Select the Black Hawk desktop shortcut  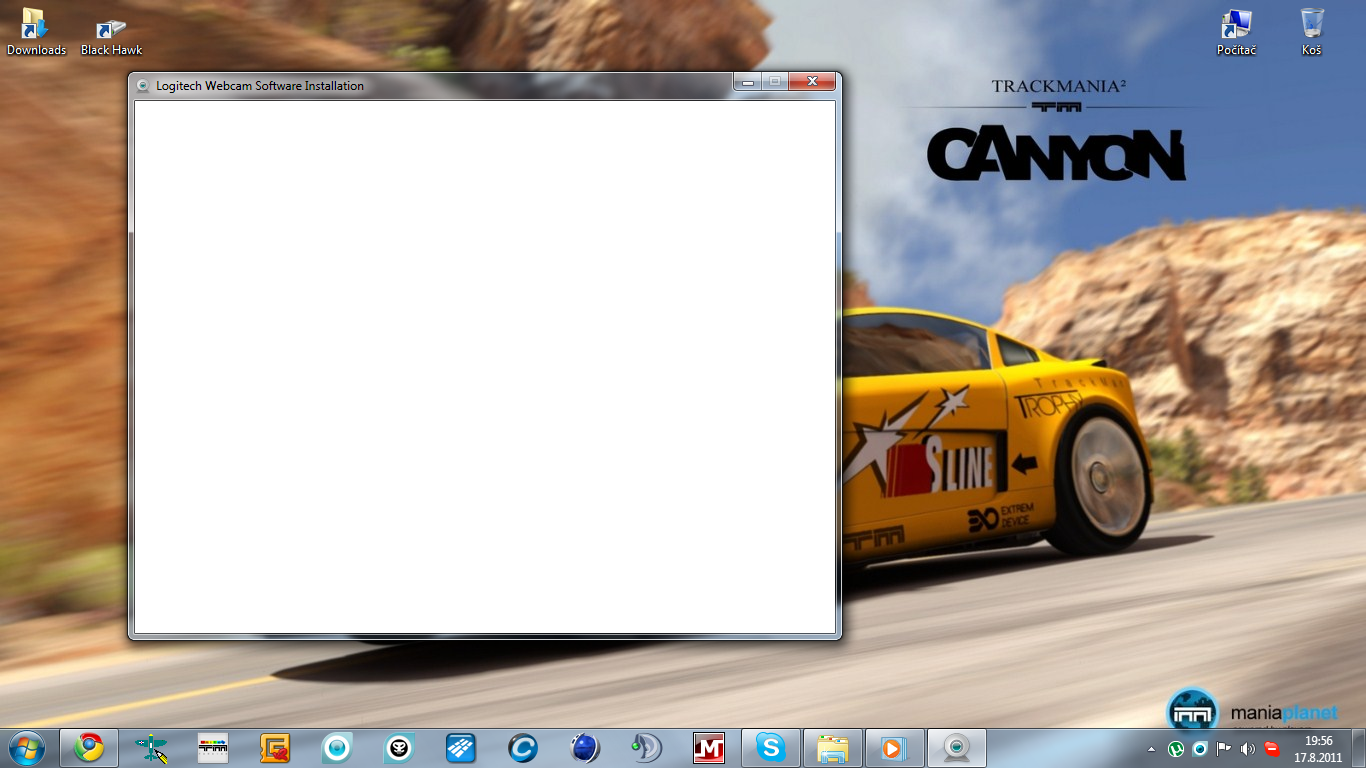[x=111, y=36]
